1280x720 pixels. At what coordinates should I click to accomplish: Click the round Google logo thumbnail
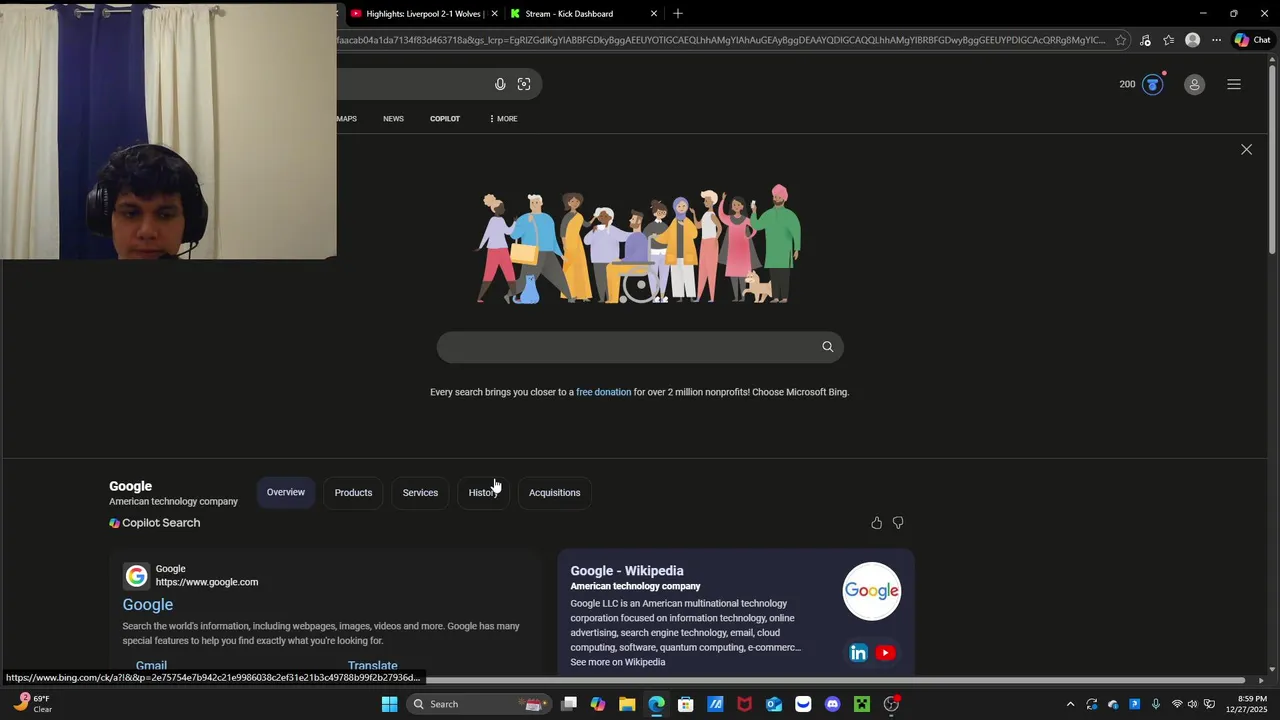(x=871, y=591)
